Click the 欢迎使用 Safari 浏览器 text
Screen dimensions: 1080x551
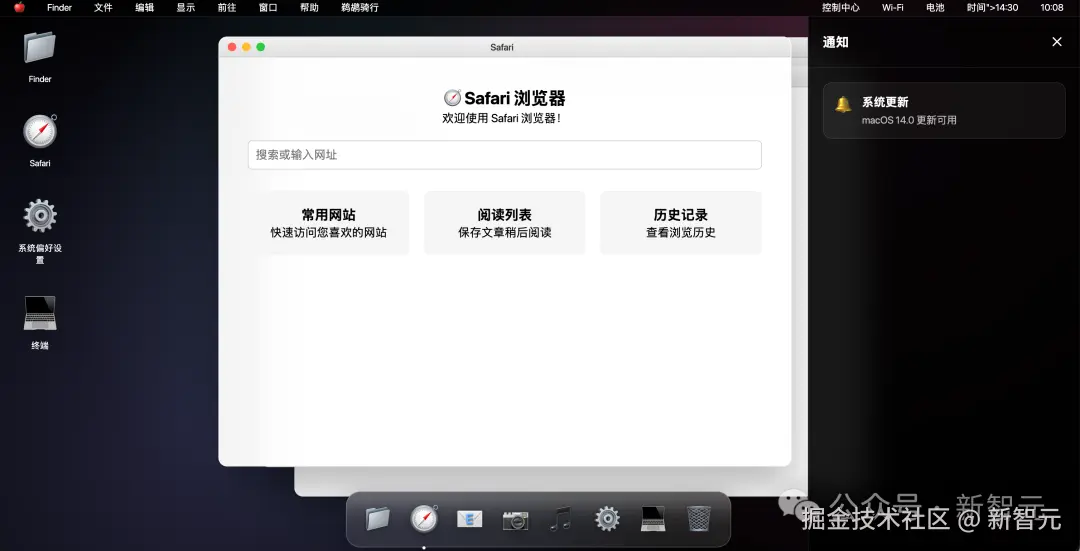[501, 118]
